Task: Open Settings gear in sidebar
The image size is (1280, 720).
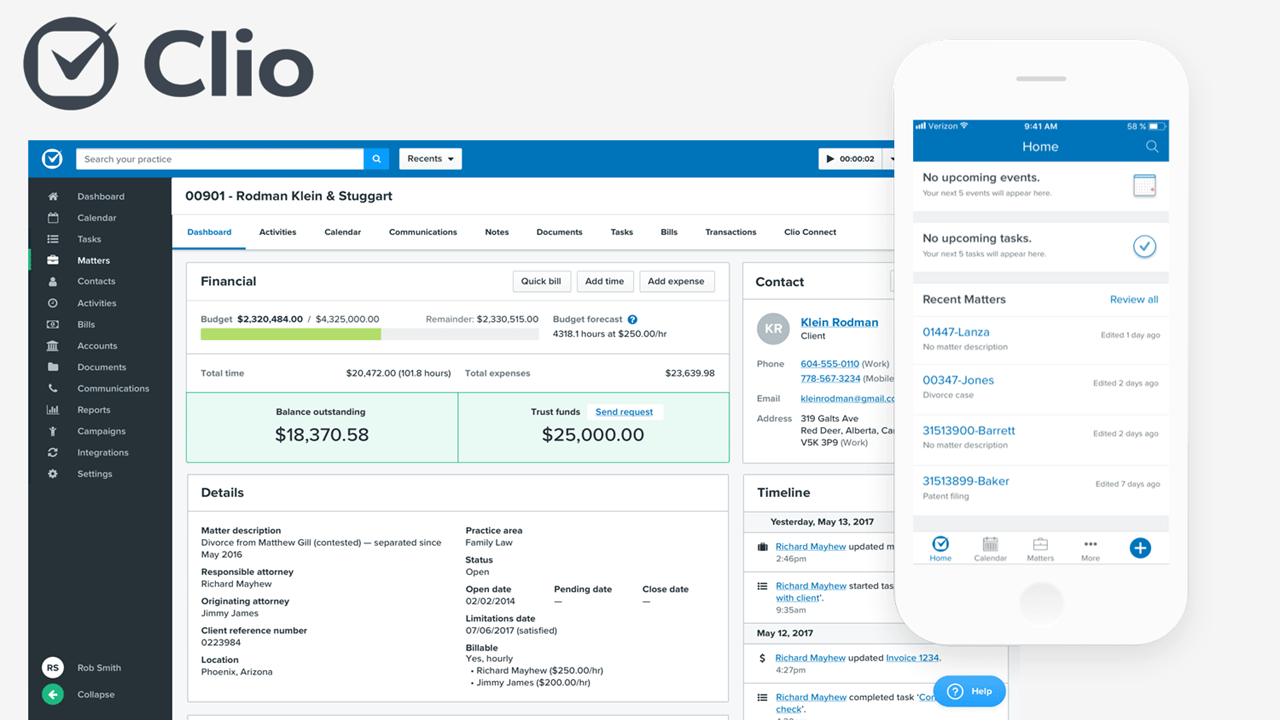Action: pyautogui.click(x=53, y=474)
